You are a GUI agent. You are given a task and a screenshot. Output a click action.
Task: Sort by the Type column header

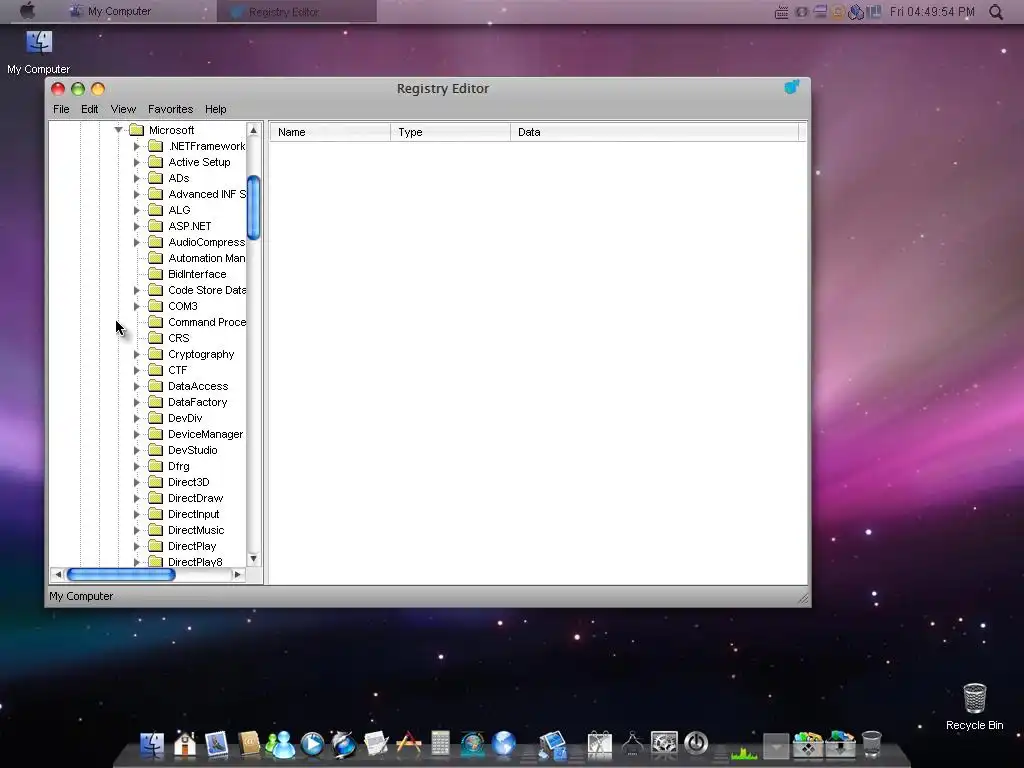click(450, 132)
